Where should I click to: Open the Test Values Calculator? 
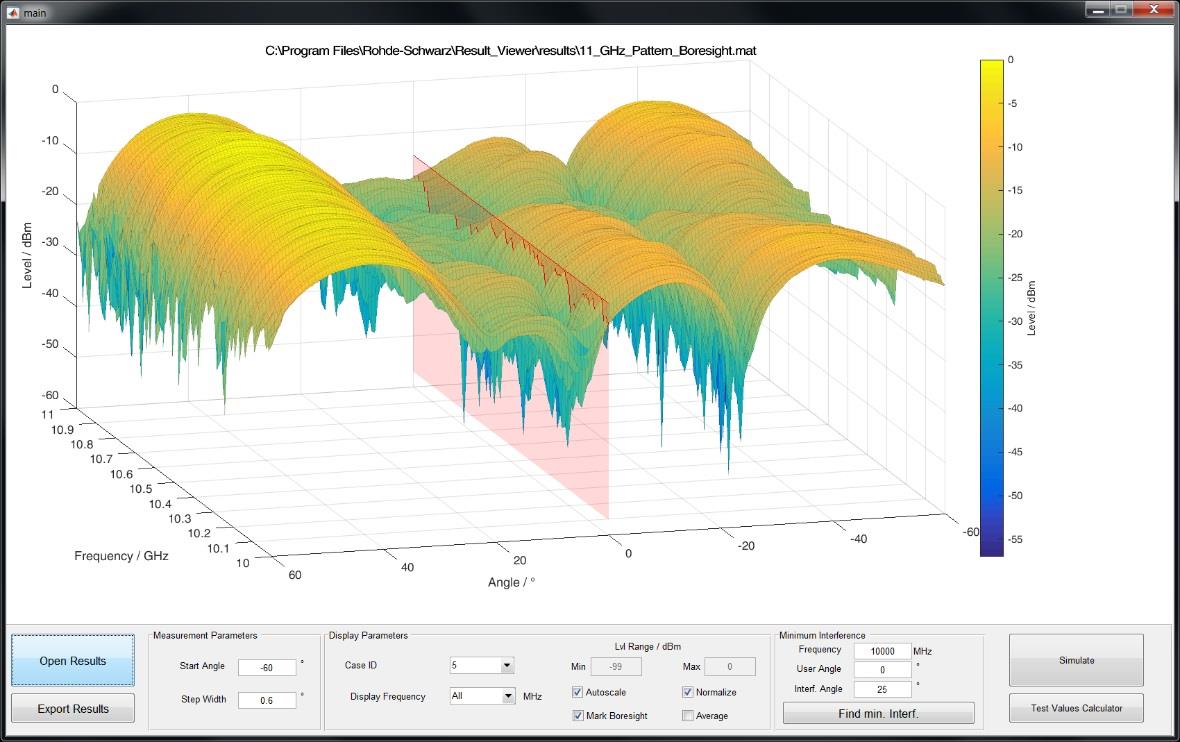pos(1075,708)
